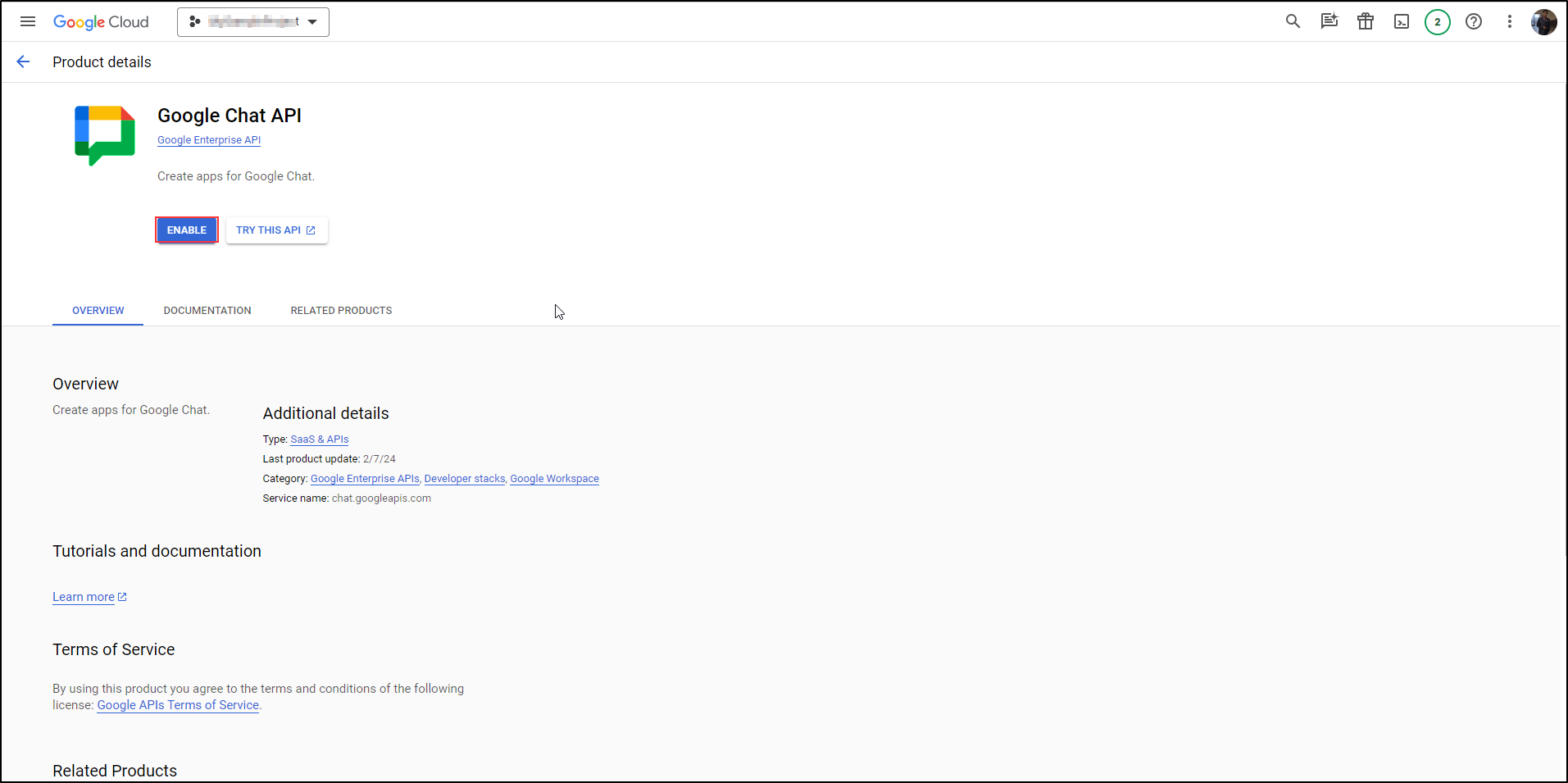The height and width of the screenshot is (783, 1568).
Task: Open the help question mark icon
Action: (x=1474, y=21)
